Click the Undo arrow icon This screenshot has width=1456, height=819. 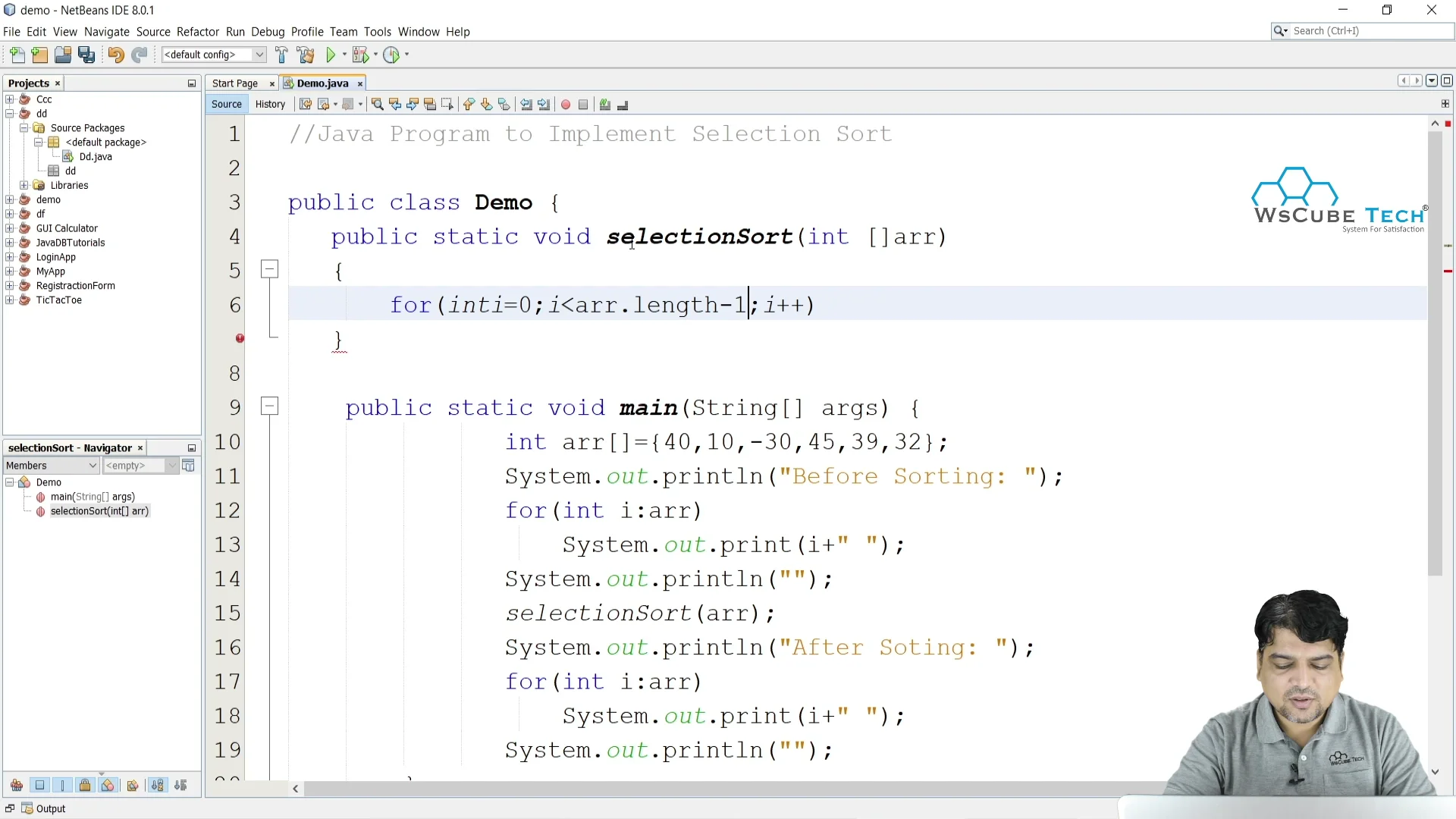115,55
